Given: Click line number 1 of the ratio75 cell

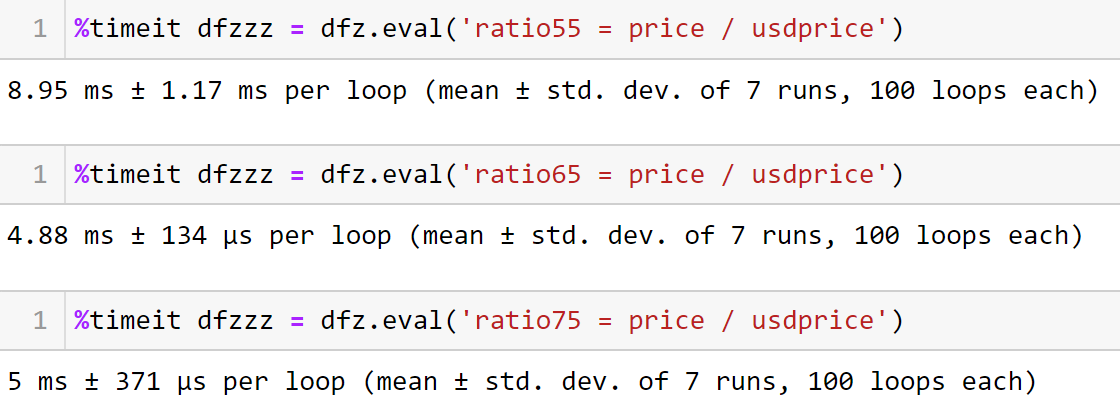Looking at the screenshot, I should (39, 320).
